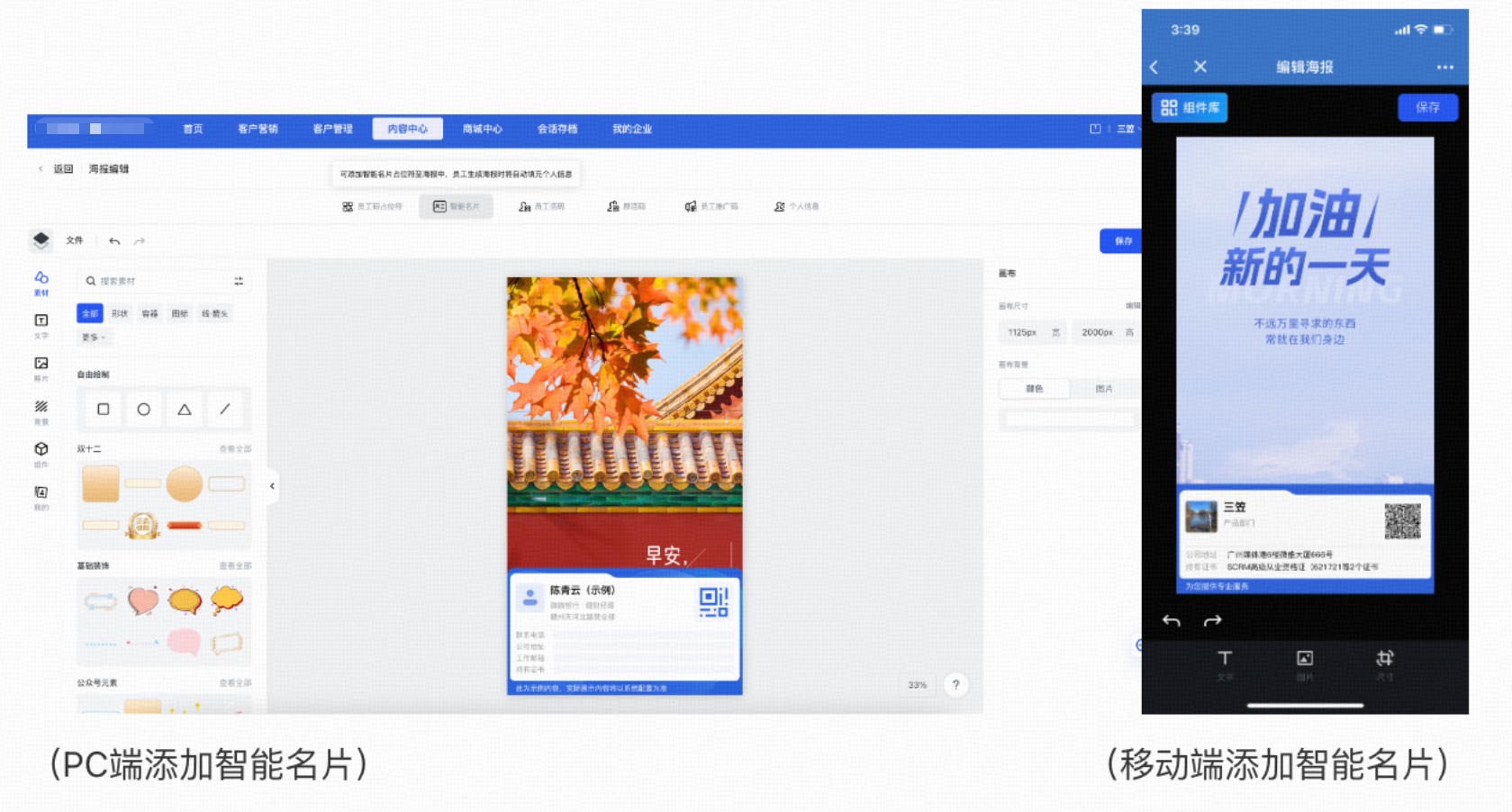The height and width of the screenshot is (812, 1512).
Task: Undo the last edit in PC editor
Action: [114, 241]
